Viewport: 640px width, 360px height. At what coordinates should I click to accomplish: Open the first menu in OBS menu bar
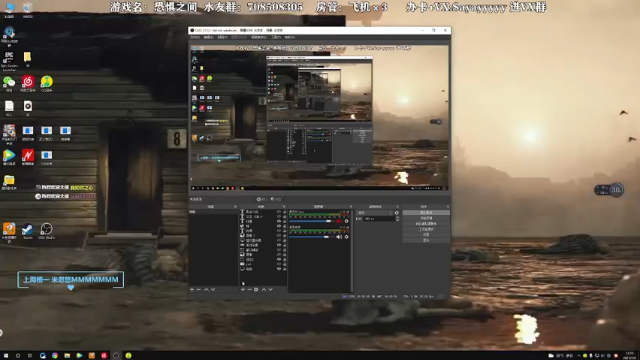click(196, 37)
